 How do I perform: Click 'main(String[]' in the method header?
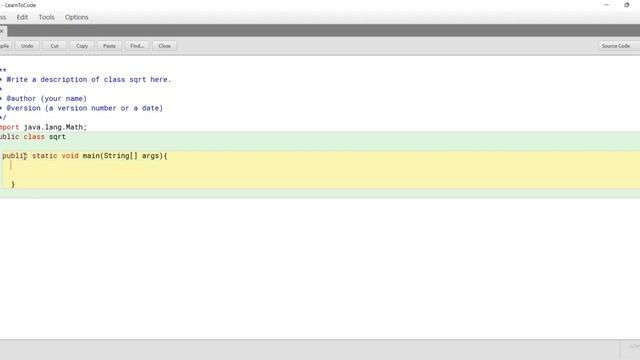pos(110,156)
